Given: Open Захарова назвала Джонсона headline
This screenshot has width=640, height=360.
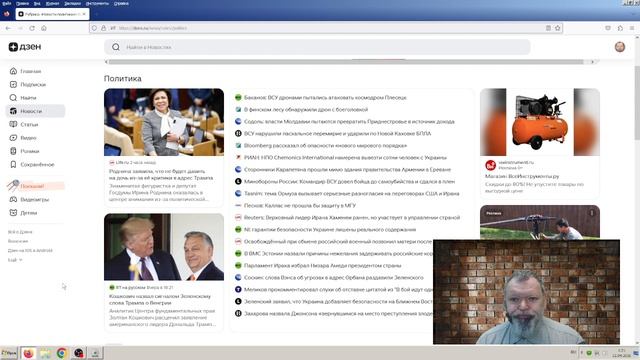Looking at the screenshot, I should 338,313.
